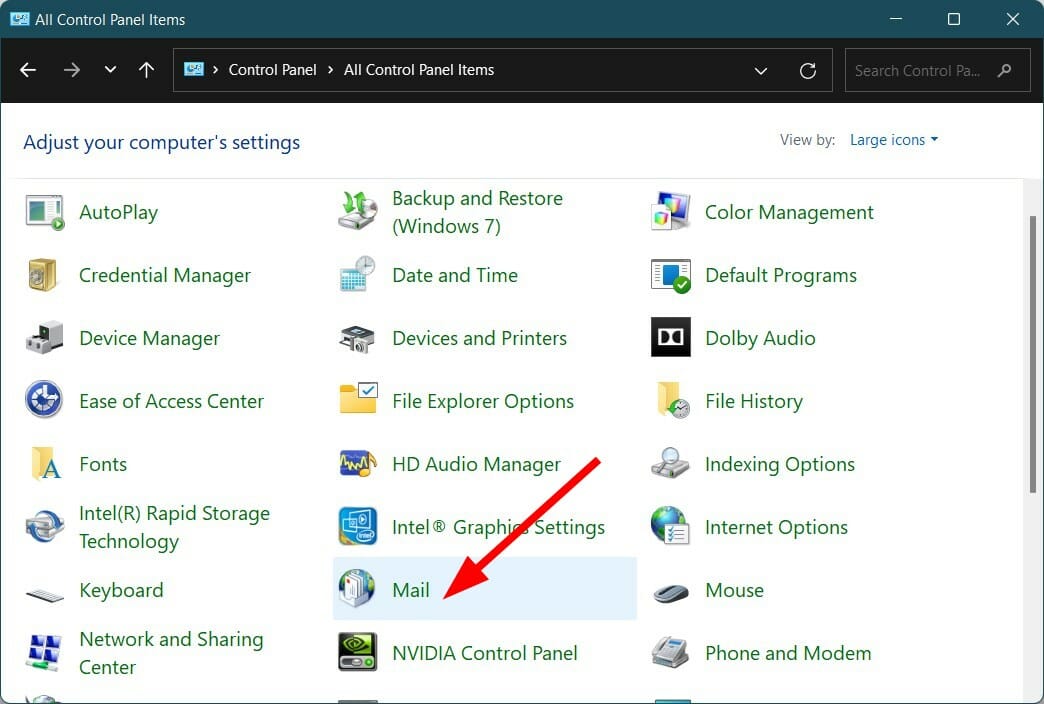Image resolution: width=1044 pixels, height=704 pixels.
Task: Open the Fonts folder icon
Action: pyautogui.click(x=45, y=464)
